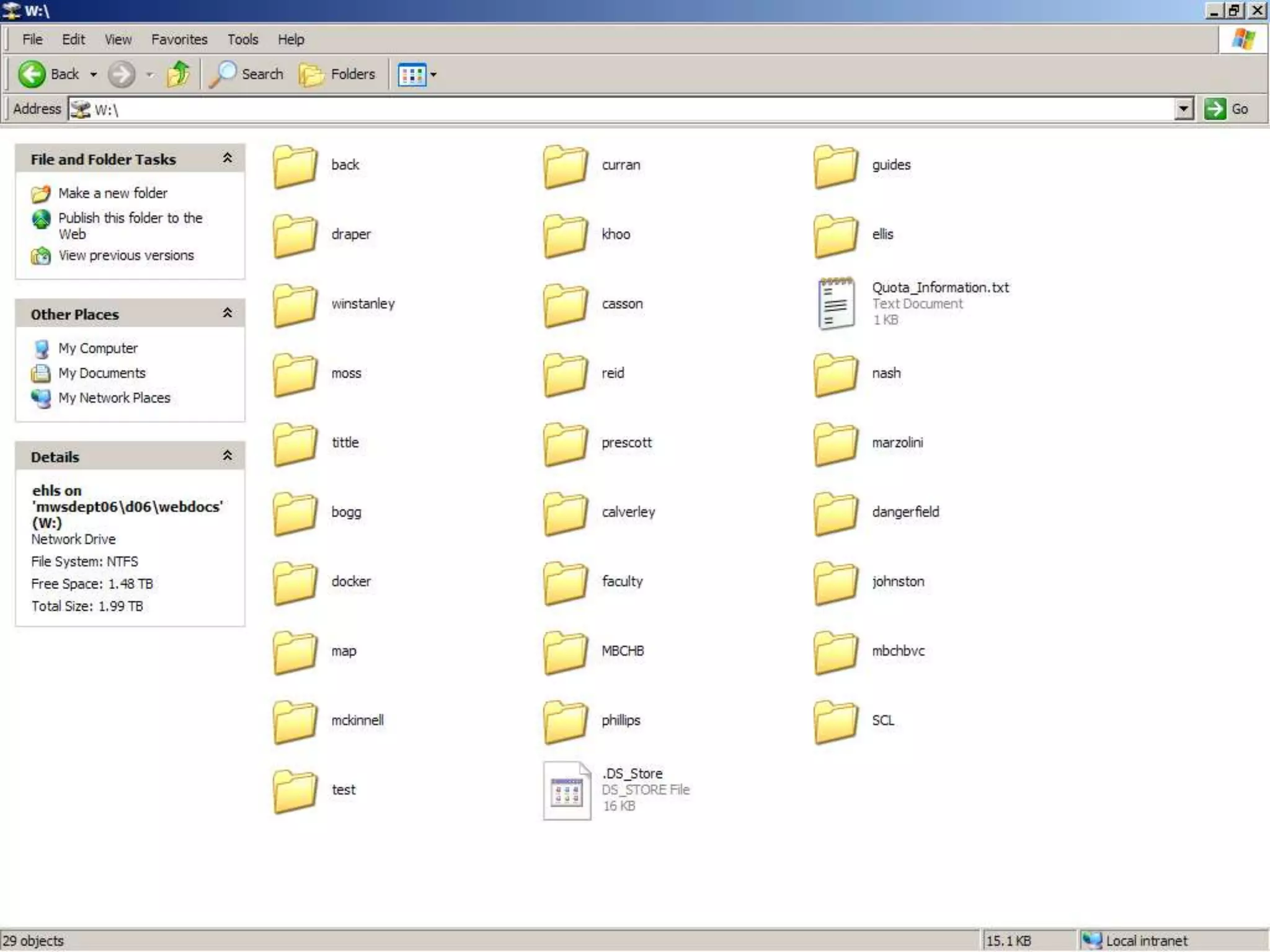Open the Views dropdown arrow

[433, 75]
